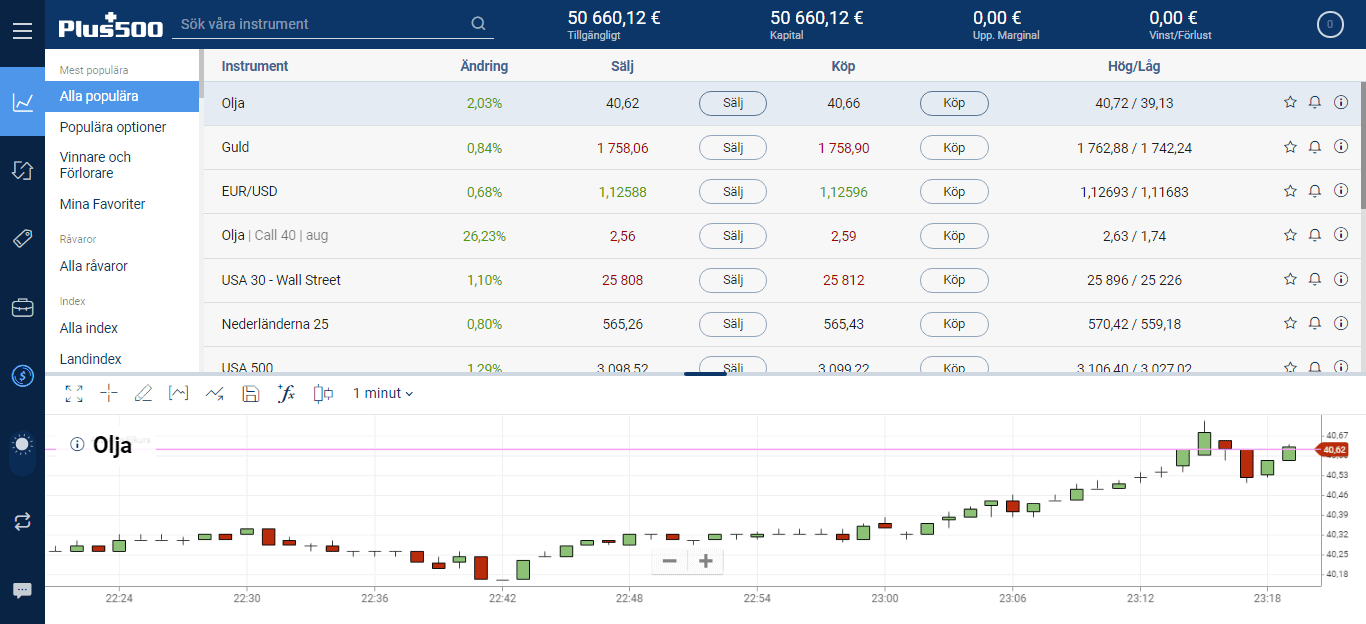
Task: Select the crosshair cursor tool
Action: point(109,394)
